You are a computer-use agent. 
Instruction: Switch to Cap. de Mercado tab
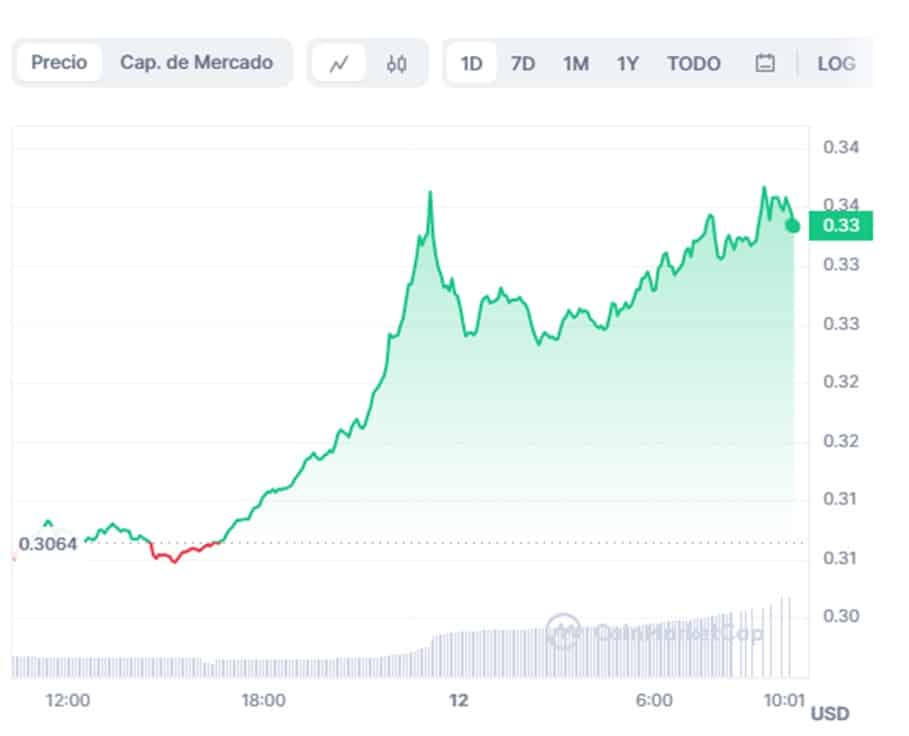click(196, 63)
